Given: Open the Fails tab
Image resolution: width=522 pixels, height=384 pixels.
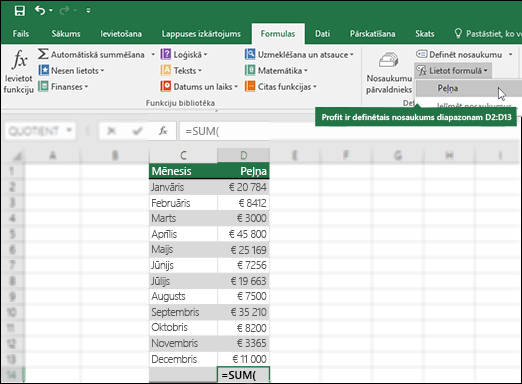Looking at the screenshot, I should tap(21, 34).
